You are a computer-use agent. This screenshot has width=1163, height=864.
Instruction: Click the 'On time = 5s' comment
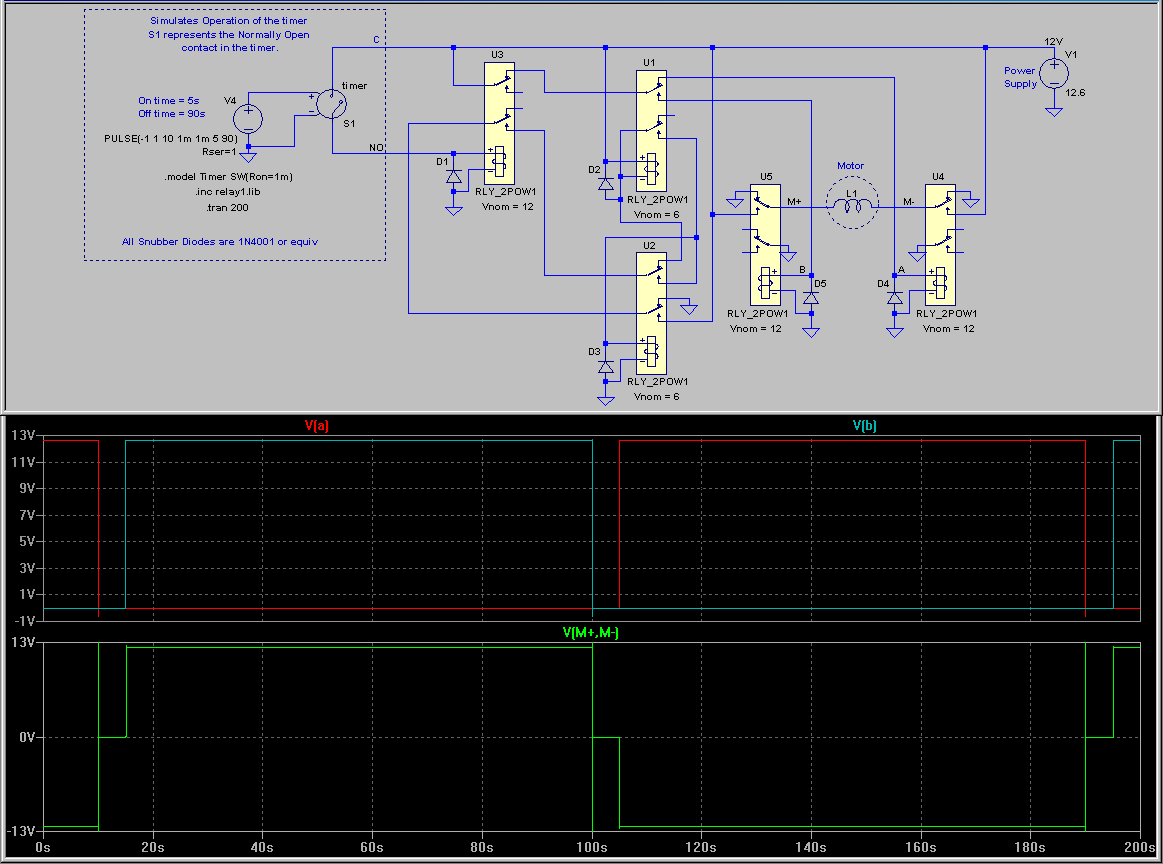coord(168,100)
